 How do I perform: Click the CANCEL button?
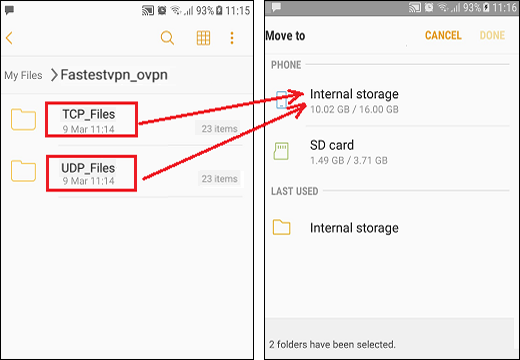(x=443, y=35)
